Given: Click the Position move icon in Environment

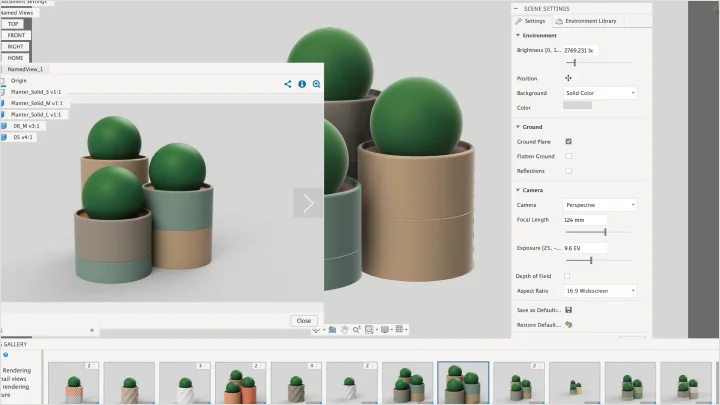Looking at the screenshot, I should 568,78.
